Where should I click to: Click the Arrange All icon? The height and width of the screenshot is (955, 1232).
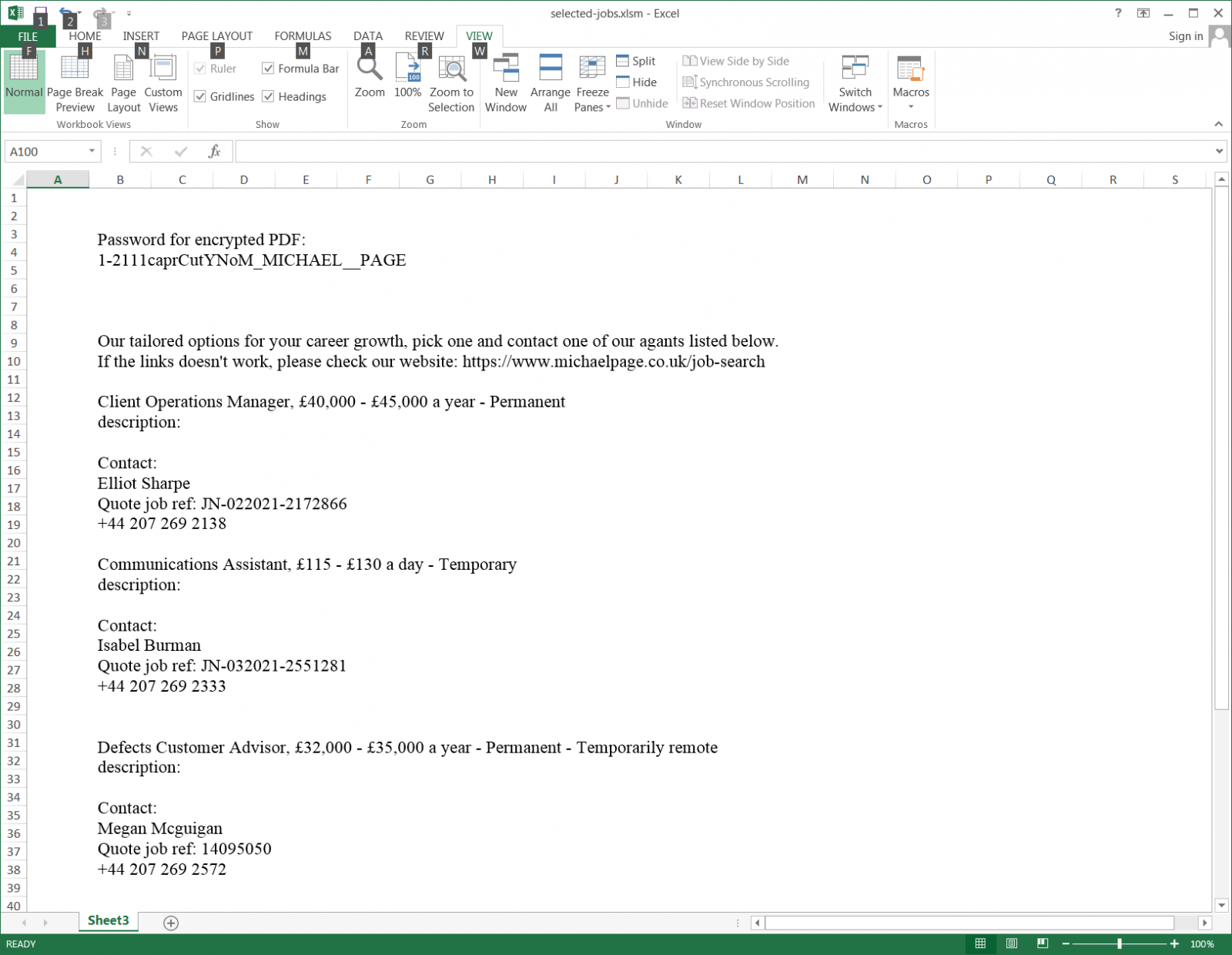coord(550,69)
